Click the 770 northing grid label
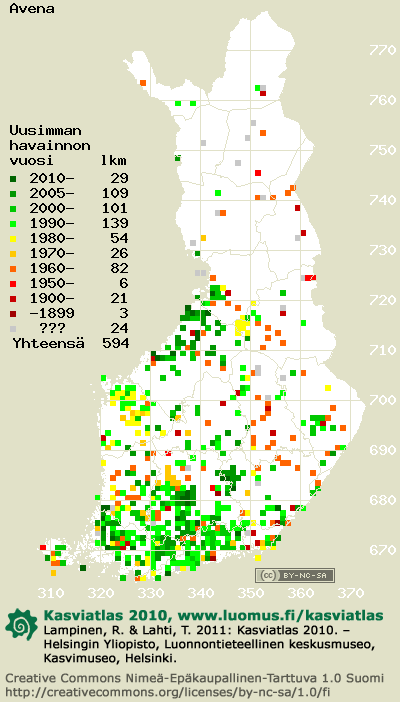The image size is (400, 702). click(383, 50)
